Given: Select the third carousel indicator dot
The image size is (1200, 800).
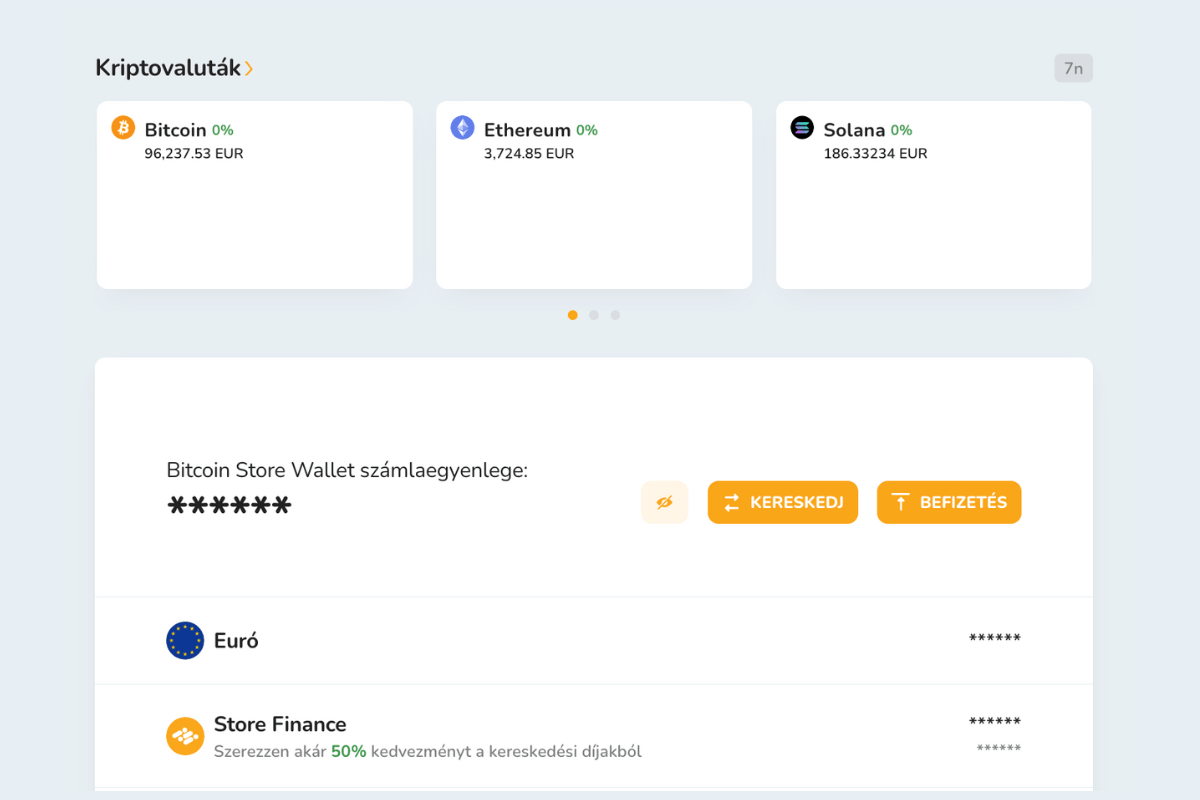Looking at the screenshot, I should (615, 314).
